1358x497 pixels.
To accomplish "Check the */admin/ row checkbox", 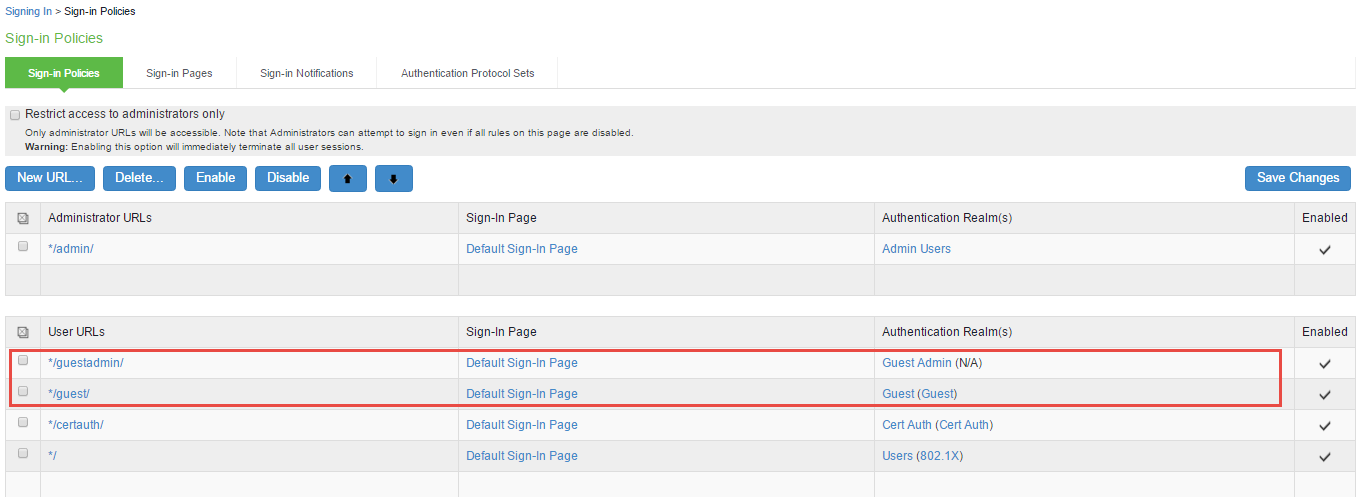I will click(x=23, y=247).
